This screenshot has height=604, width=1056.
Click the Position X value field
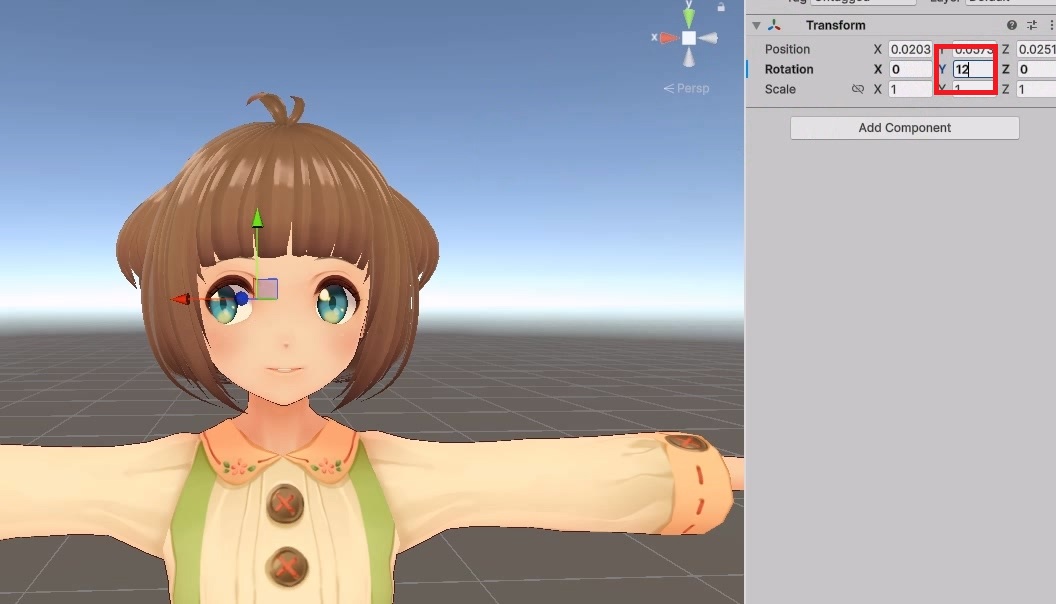pos(910,49)
